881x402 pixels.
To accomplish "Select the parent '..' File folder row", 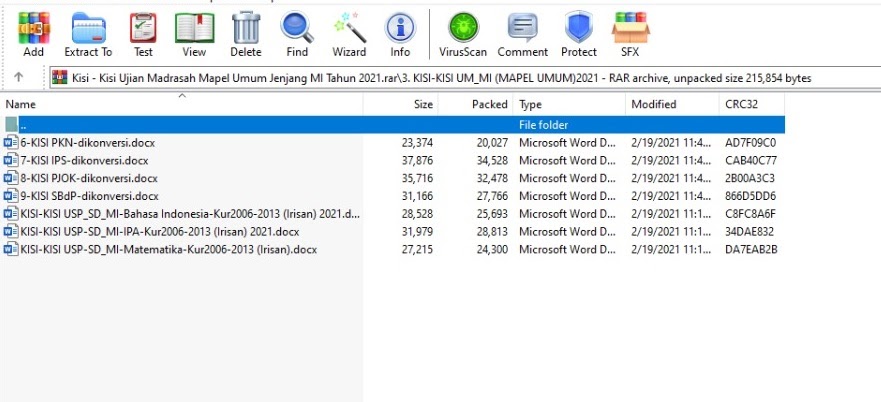I will [394, 125].
